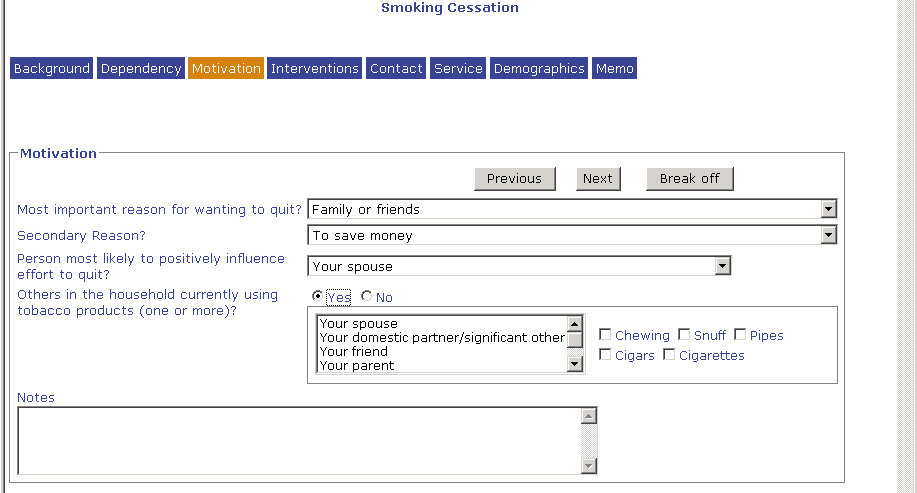Select 'Your friend' in the household list

click(352, 352)
